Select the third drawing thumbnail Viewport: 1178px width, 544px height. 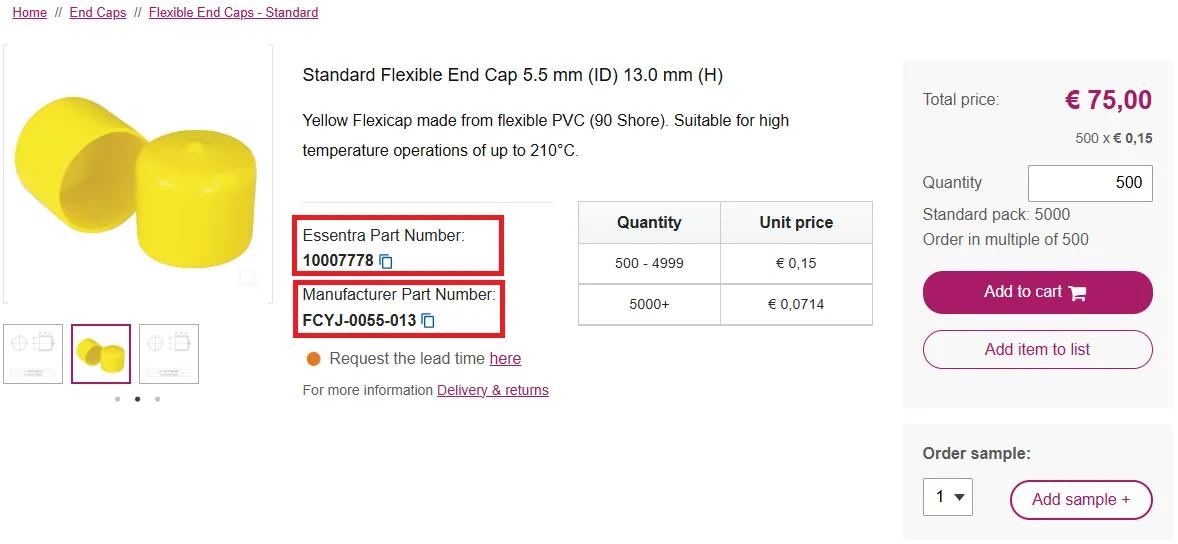click(x=169, y=353)
